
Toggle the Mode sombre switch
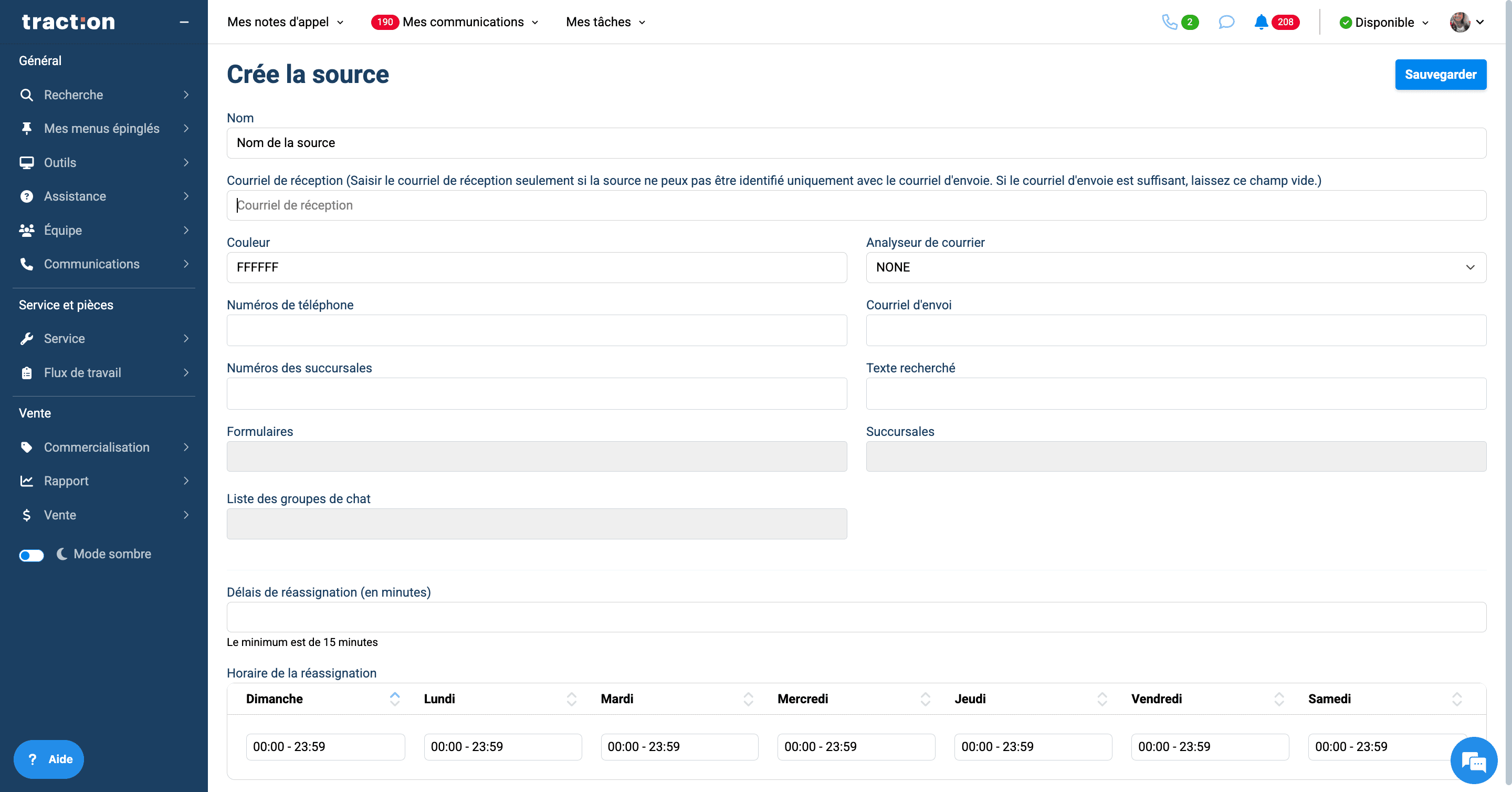click(31, 555)
